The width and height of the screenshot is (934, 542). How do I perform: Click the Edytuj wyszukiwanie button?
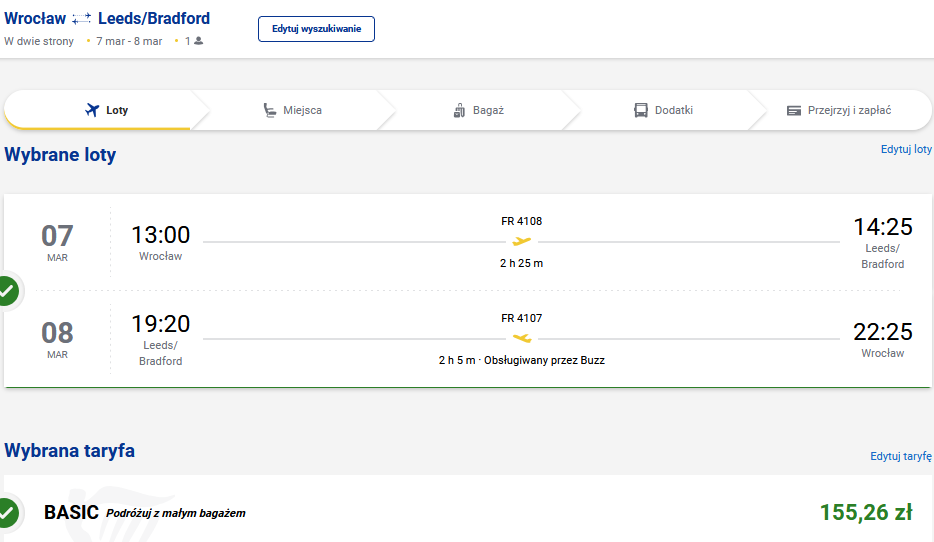tap(316, 29)
